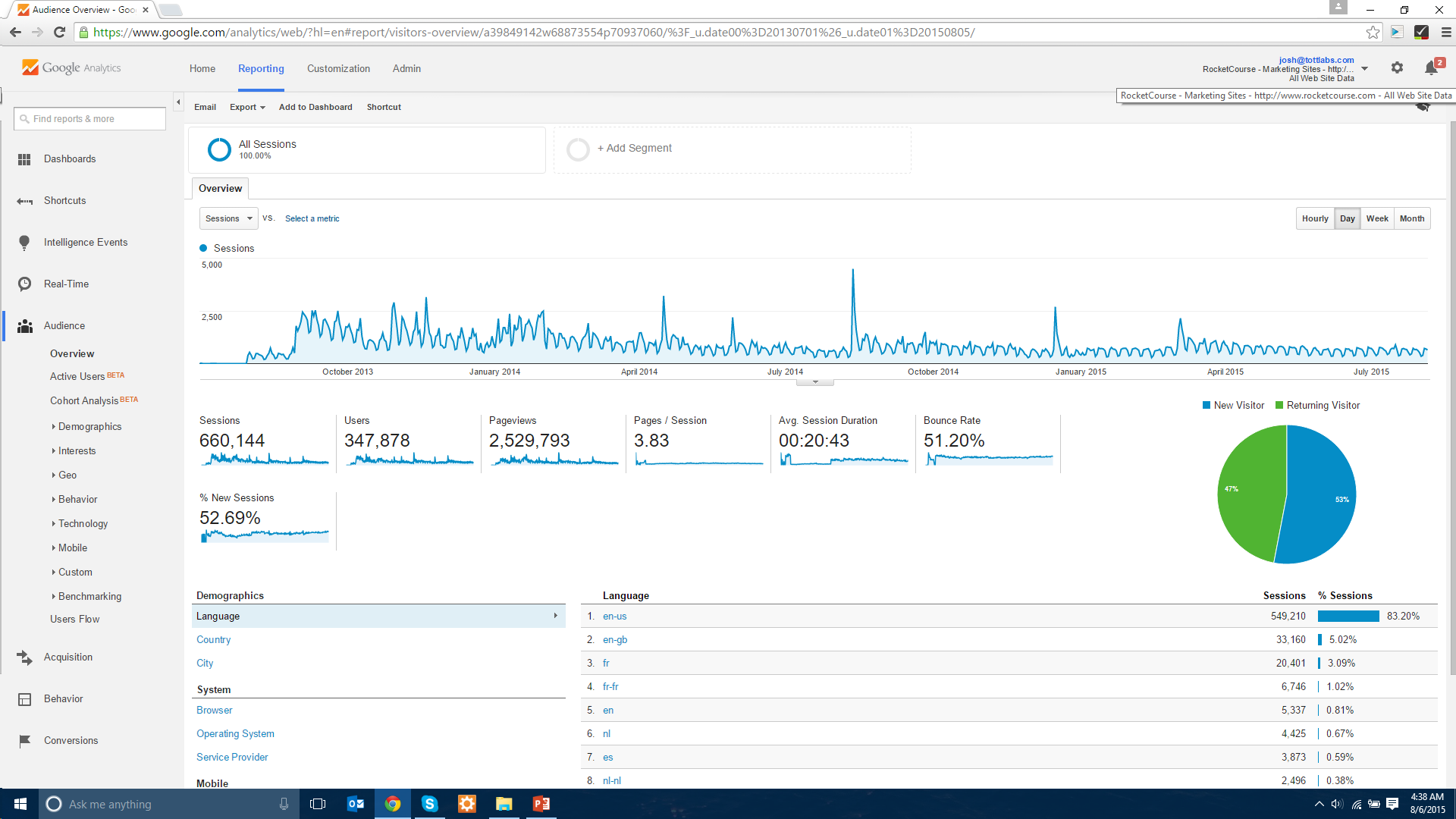Open the Export menu
This screenshot has width=1456, height=819.
246,107
